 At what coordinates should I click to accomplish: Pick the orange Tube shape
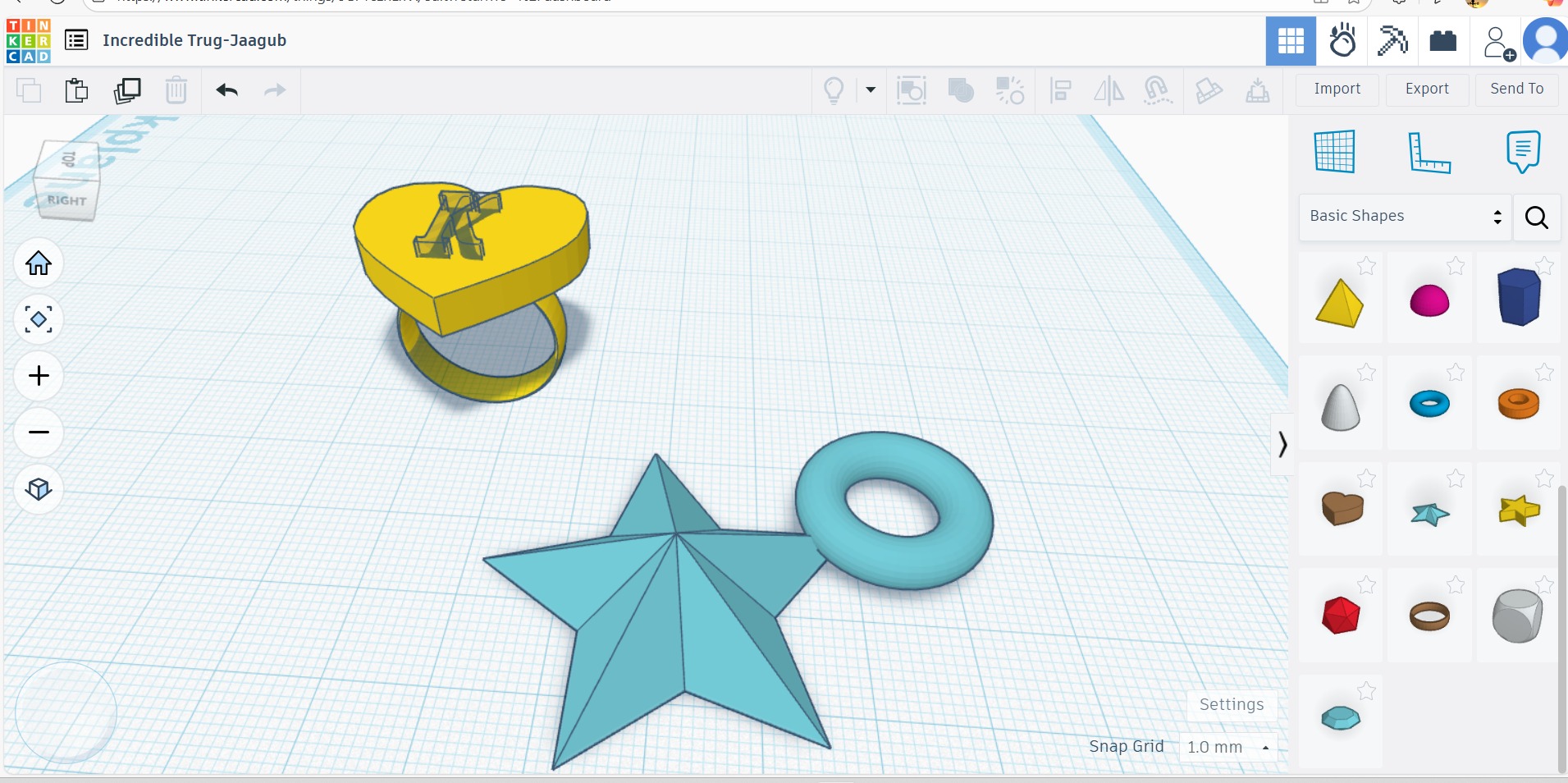[x=1519, y=404]
